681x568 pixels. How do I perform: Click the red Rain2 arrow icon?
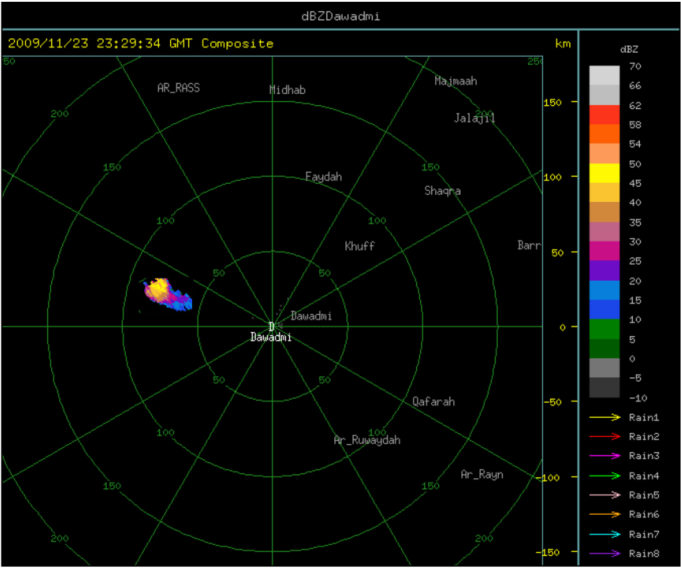pyautogui.click(x=605, y=436)
